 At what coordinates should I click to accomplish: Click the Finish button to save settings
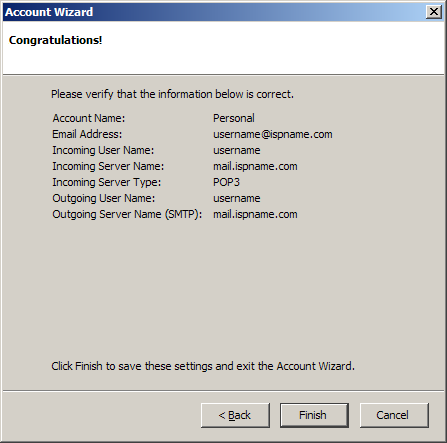(x=314, y=415)
